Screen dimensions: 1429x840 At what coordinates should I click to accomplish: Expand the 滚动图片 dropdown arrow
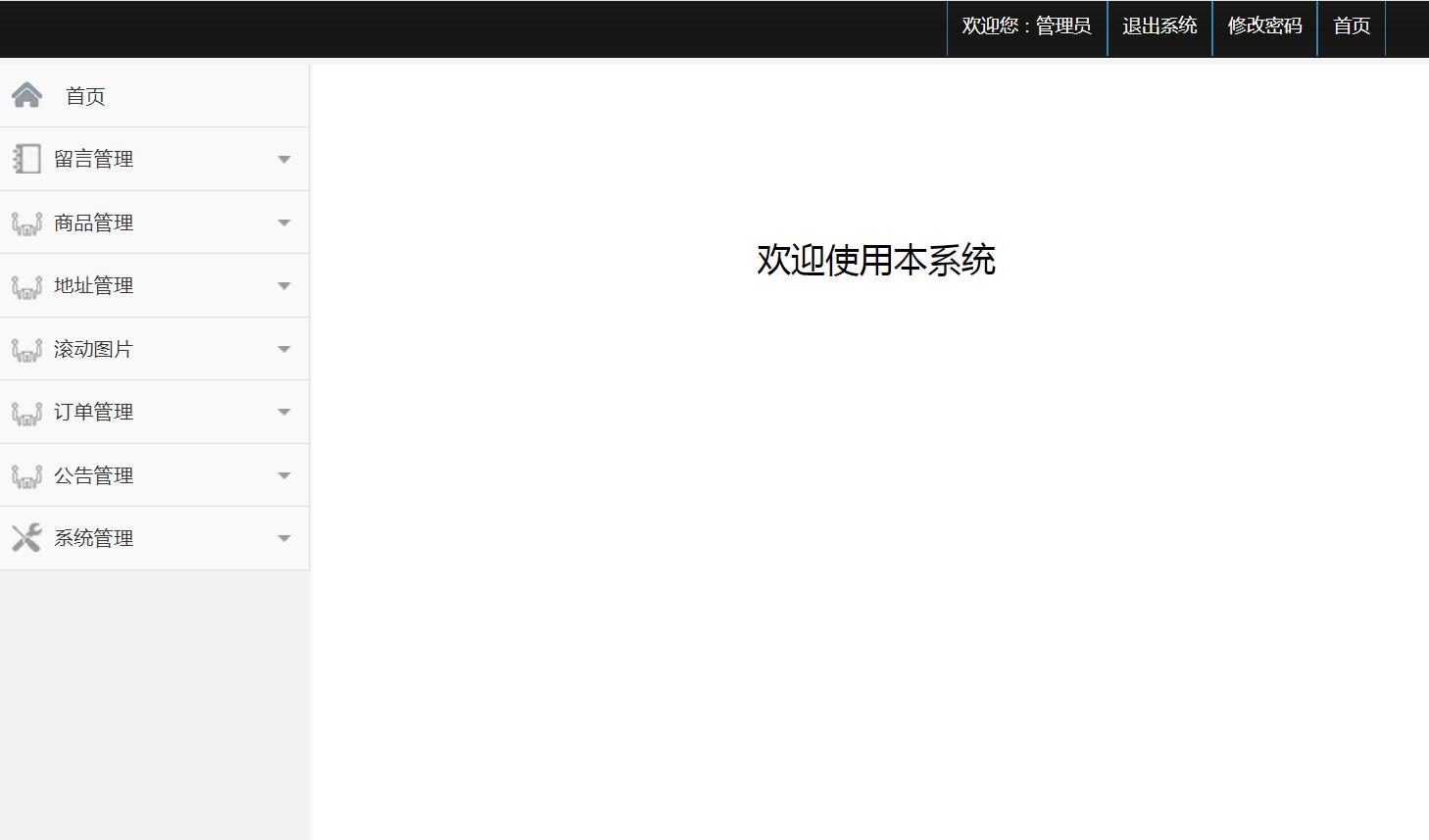pyautogui.click(x=284, y=349)
